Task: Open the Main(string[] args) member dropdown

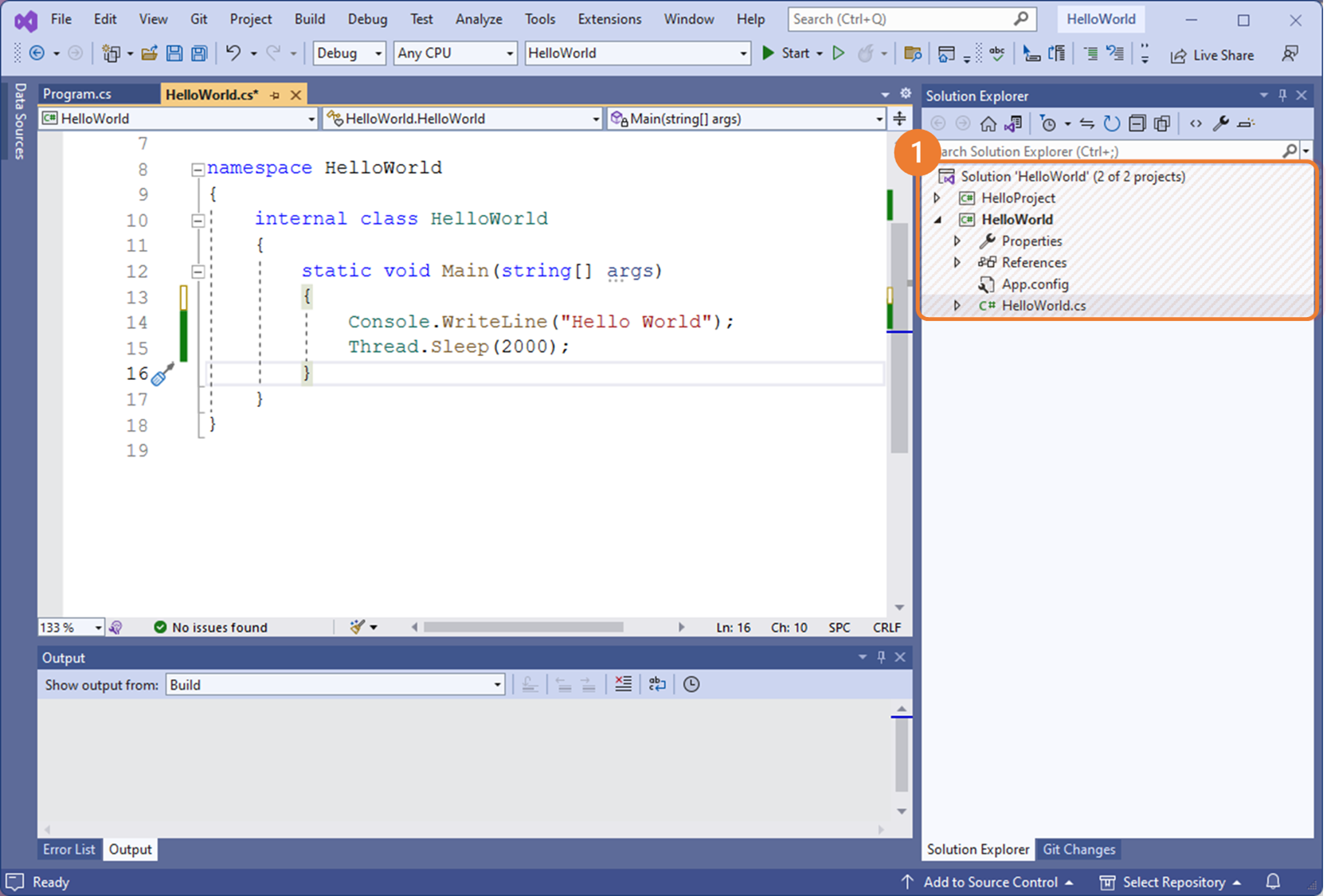Action: (747, 119)
